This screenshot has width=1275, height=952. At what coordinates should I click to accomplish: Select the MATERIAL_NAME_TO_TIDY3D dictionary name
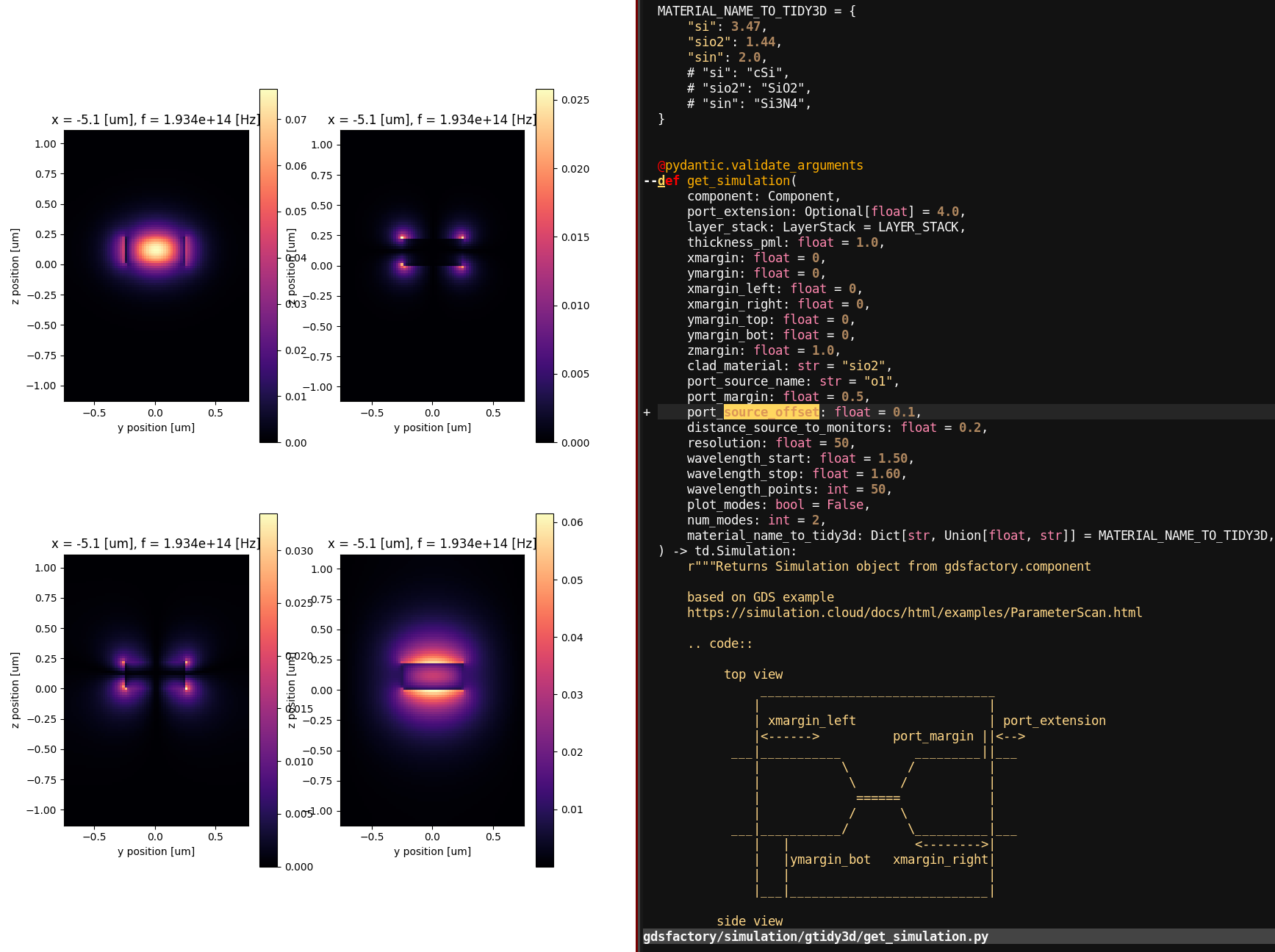click(746, 11)
